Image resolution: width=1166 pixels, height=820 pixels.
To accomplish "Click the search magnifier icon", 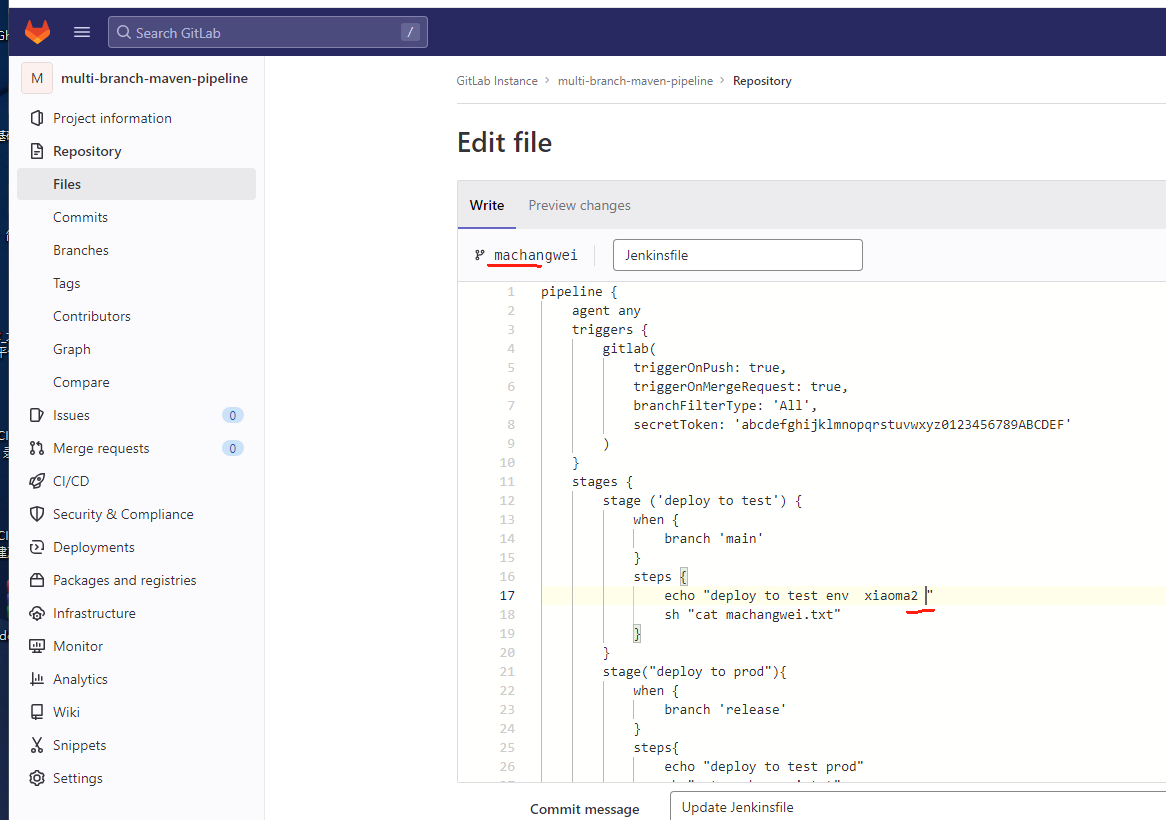I will coord(124,33).
